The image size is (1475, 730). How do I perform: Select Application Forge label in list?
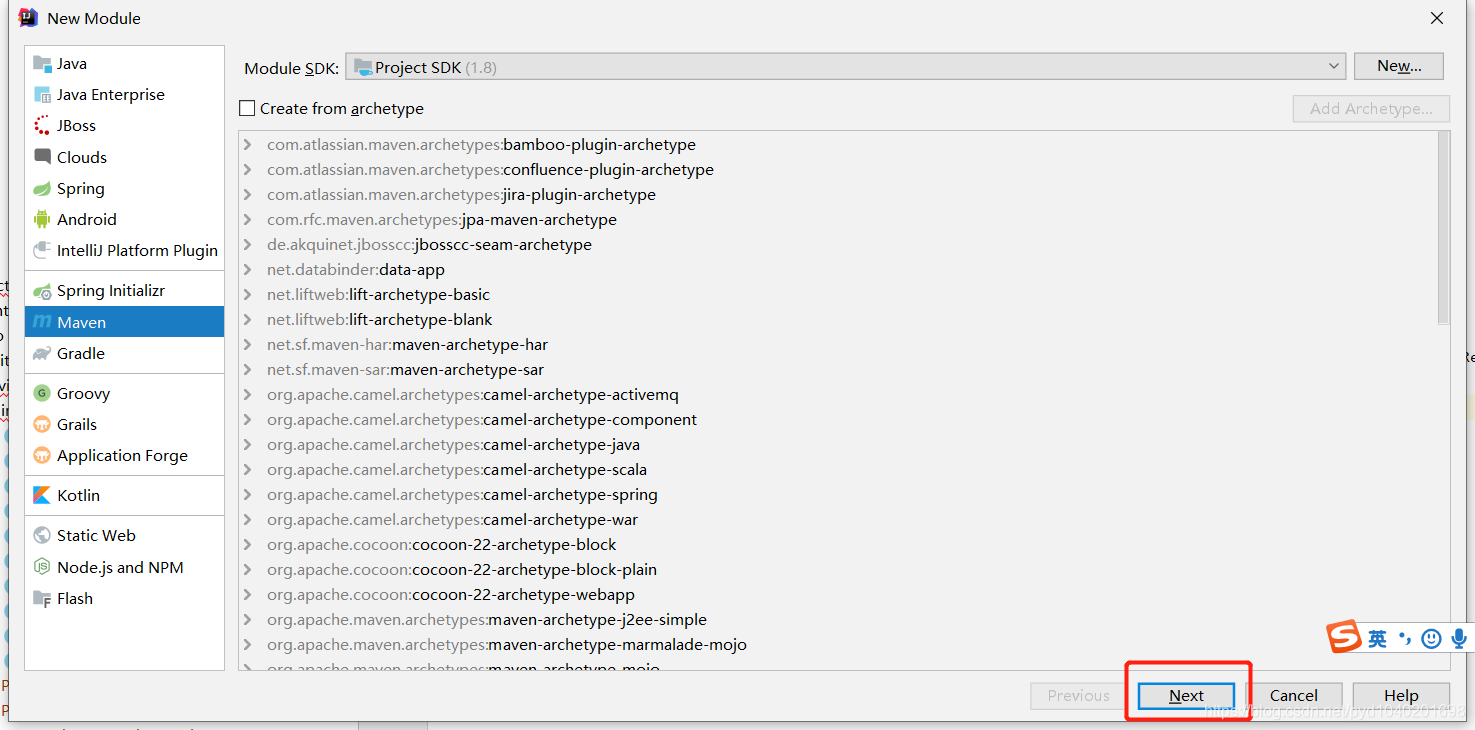coord(122,456)
